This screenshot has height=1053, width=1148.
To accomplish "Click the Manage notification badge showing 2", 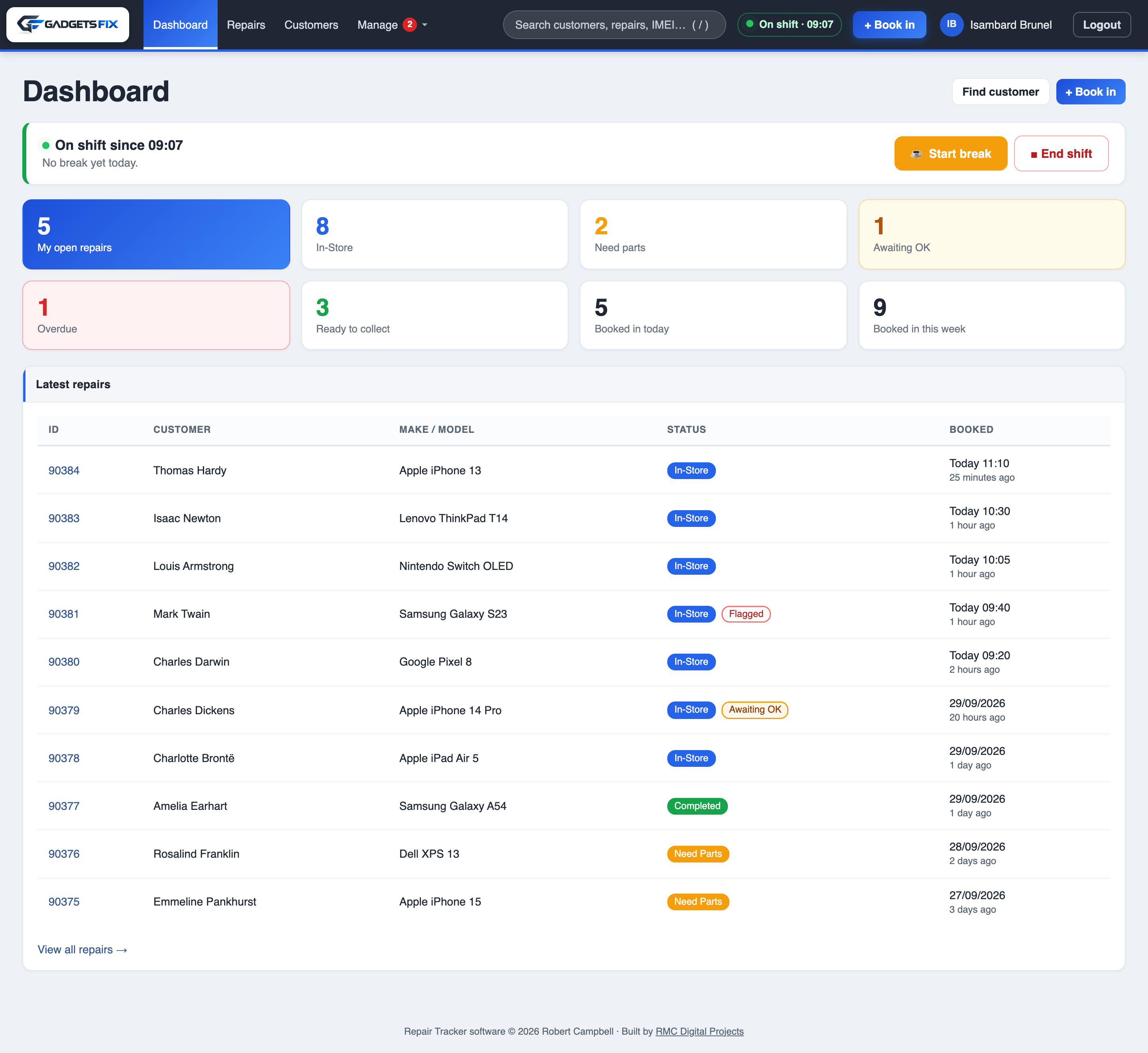I will (409, 24).
